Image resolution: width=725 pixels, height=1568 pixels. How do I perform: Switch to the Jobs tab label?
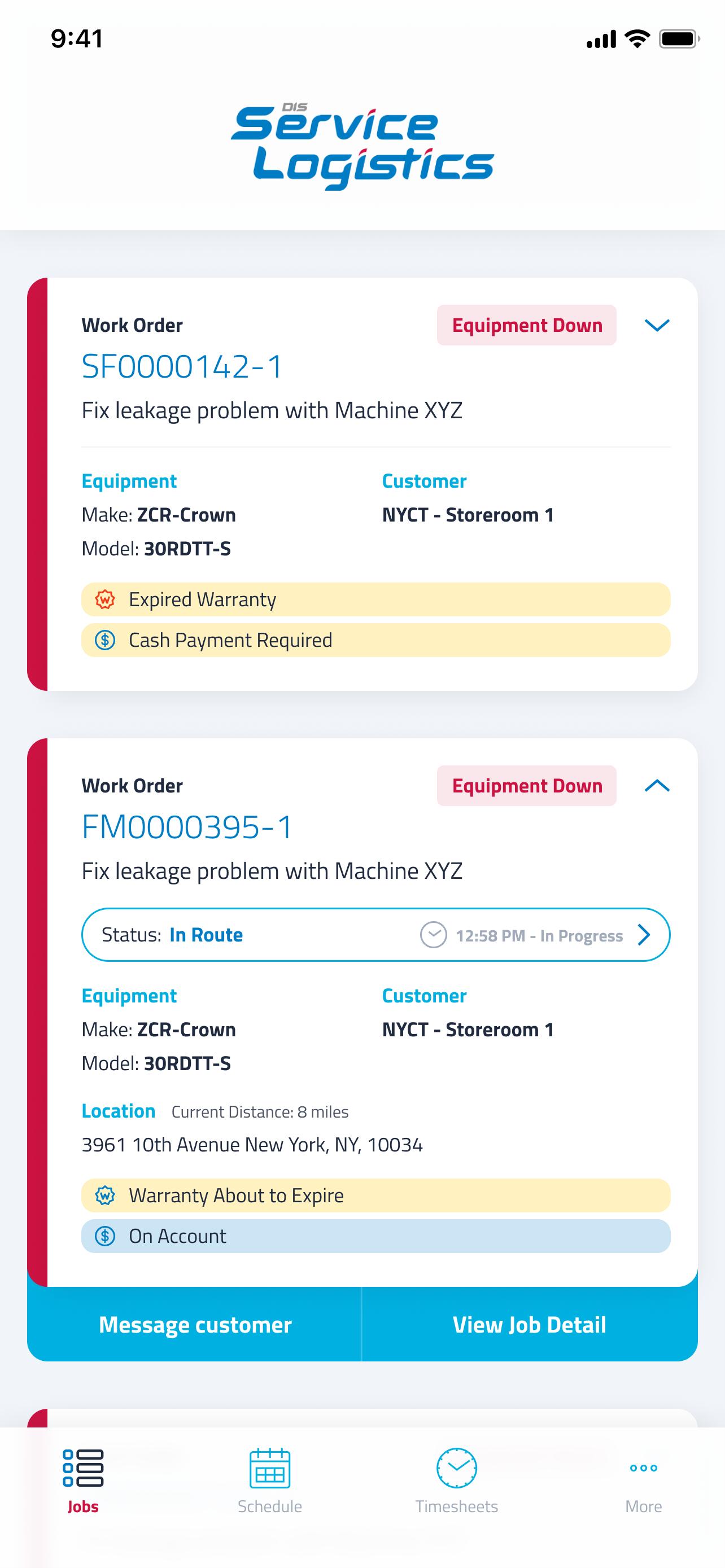(x=83, y=1506)
